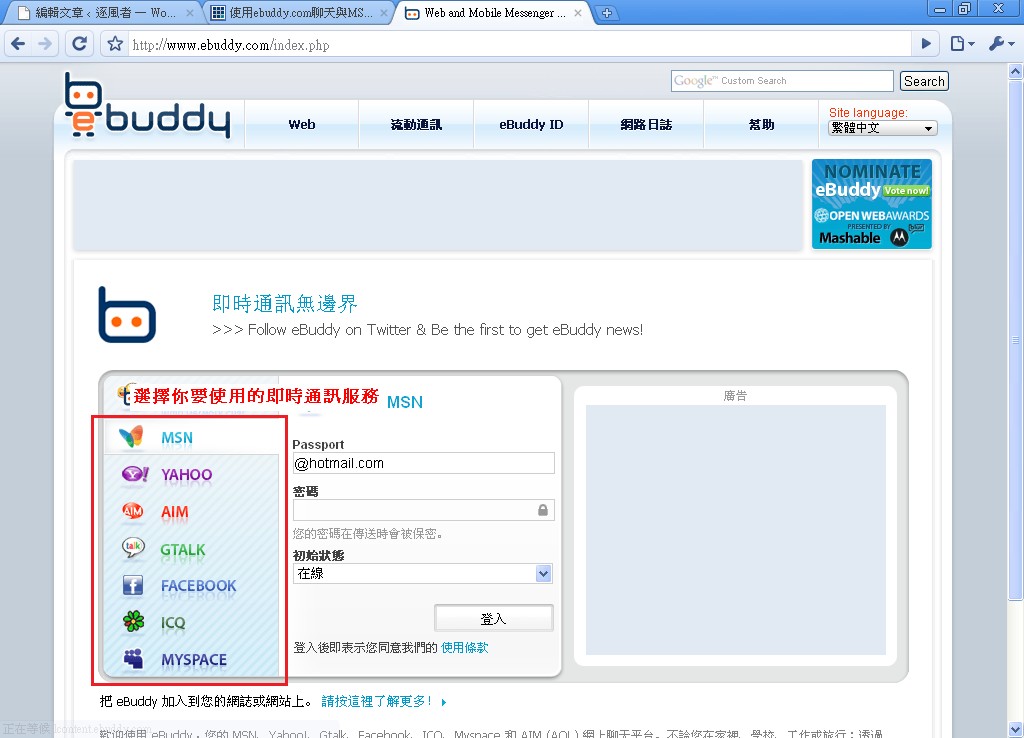Viewport: 1024px width, 738px height.
Task: Click the Go arrow next to the address bar
Action: tap(926, 44)
